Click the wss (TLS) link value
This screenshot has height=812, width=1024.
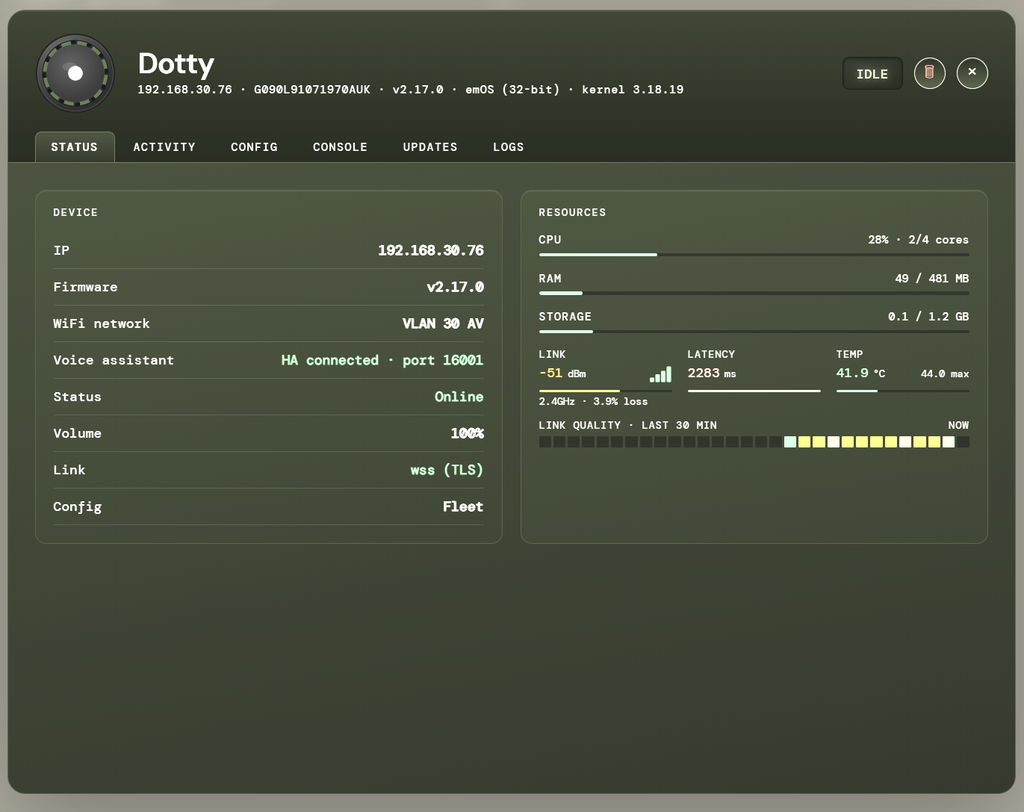click(447, 470)
